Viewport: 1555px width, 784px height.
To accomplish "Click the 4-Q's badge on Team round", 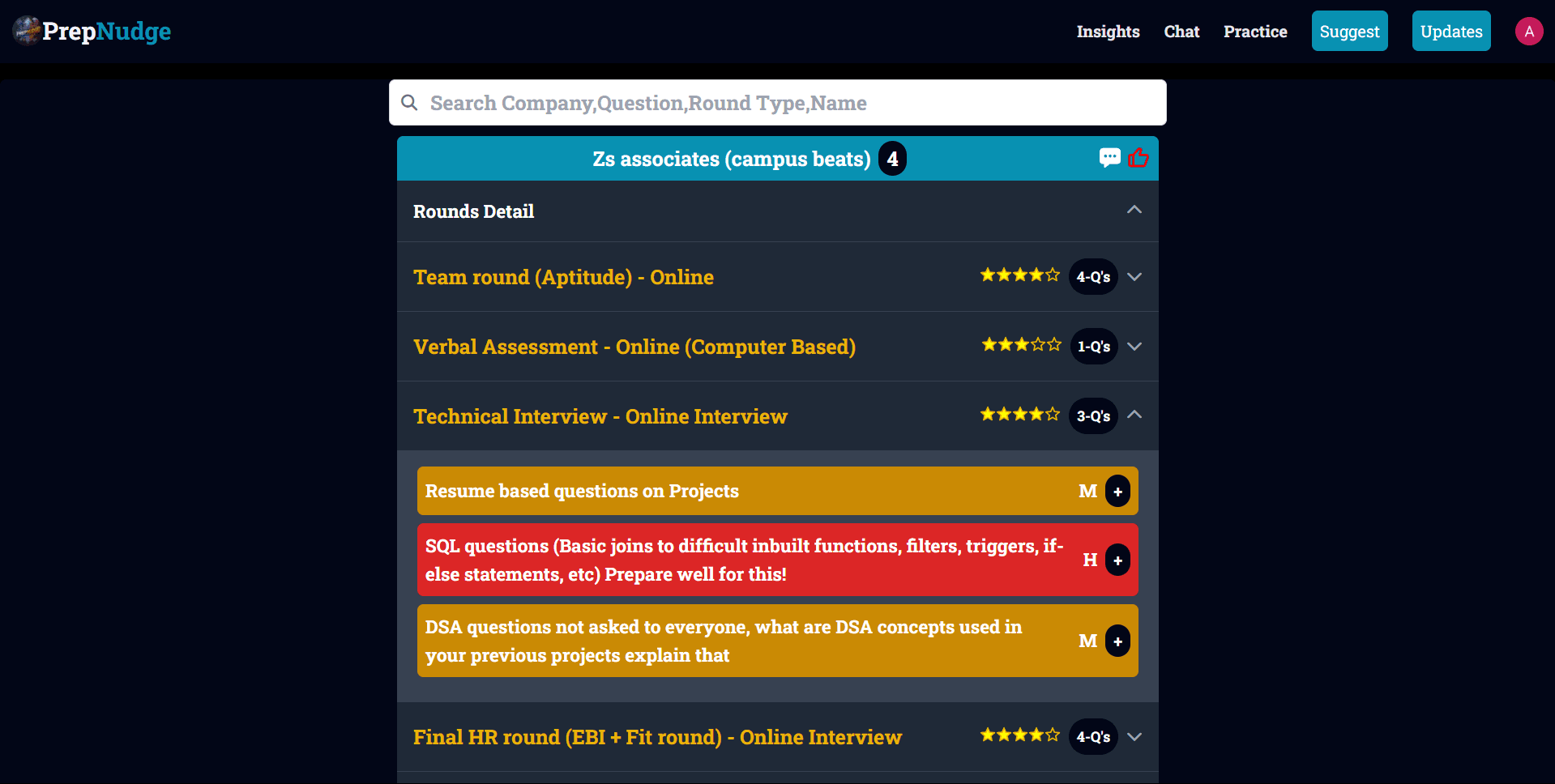I will click(x=1093, y=277).
